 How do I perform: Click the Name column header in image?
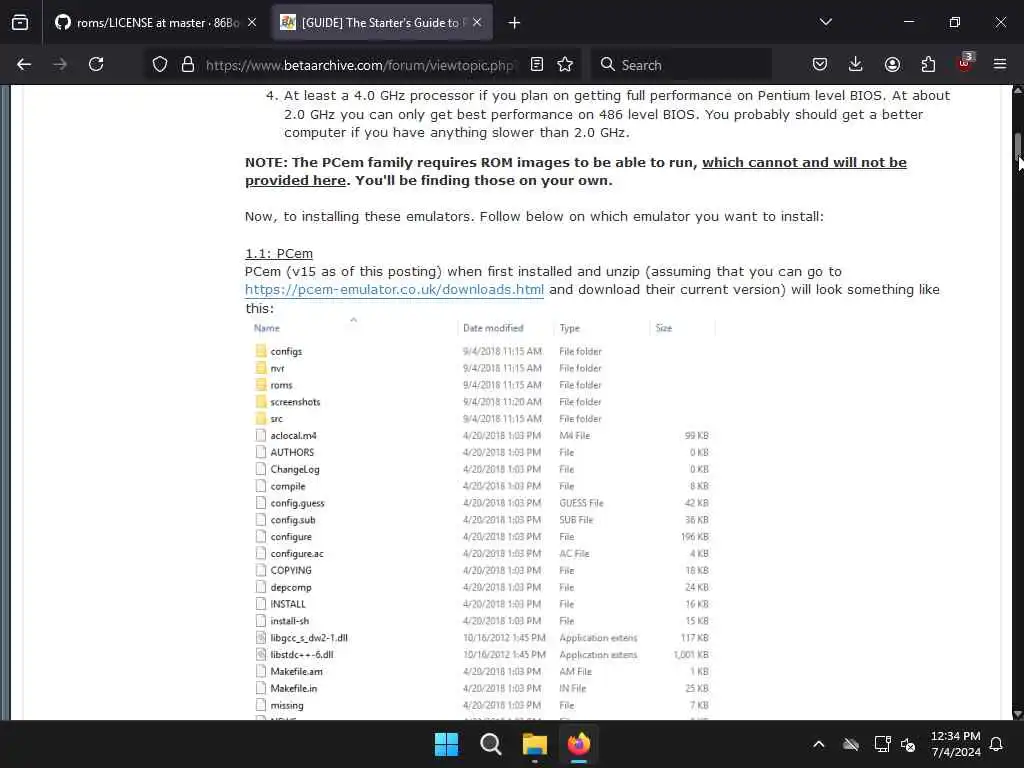point(266,328)
